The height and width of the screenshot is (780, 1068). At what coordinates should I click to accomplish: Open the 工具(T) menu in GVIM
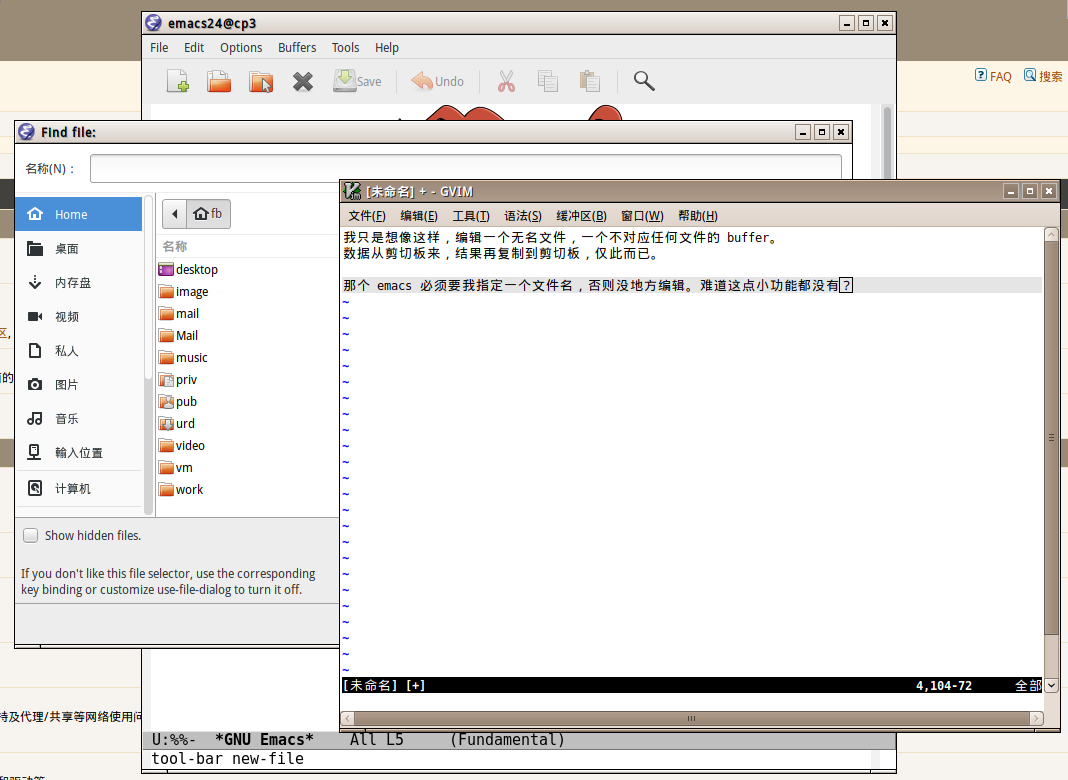(x=471, y=216)
